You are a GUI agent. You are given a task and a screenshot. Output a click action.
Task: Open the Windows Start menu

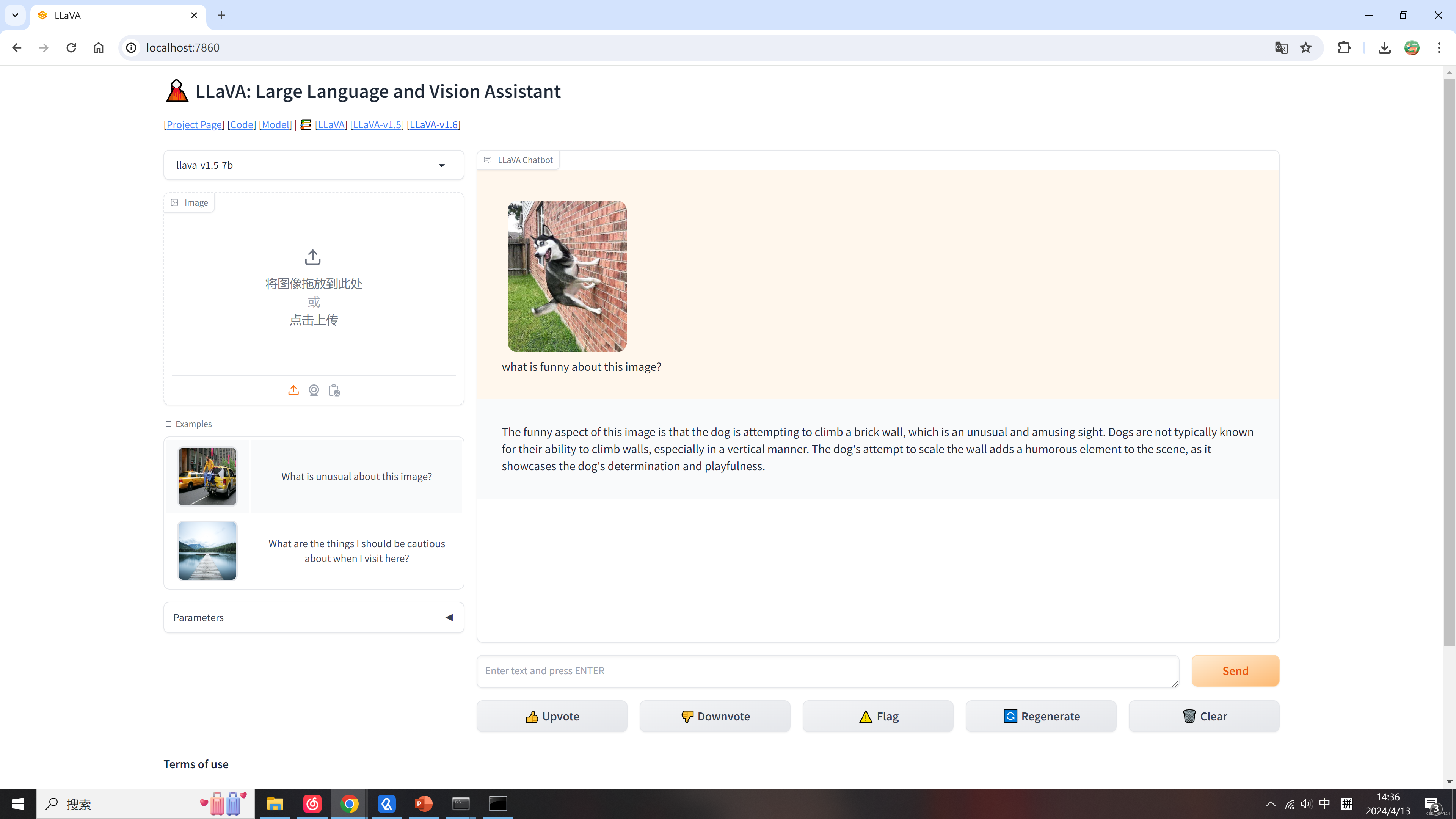pos(18,804)
